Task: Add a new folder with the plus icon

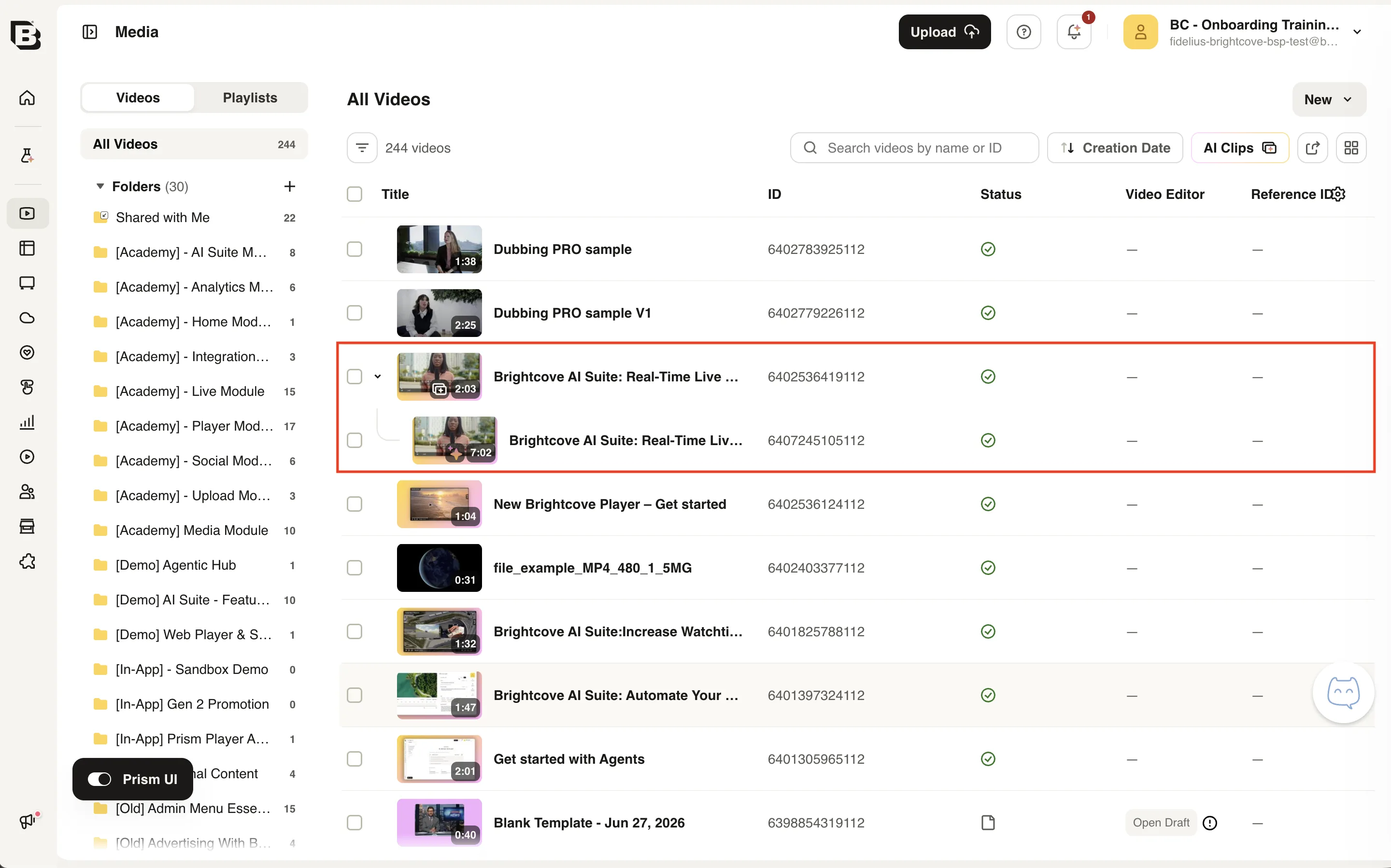Action: [289, 186]
